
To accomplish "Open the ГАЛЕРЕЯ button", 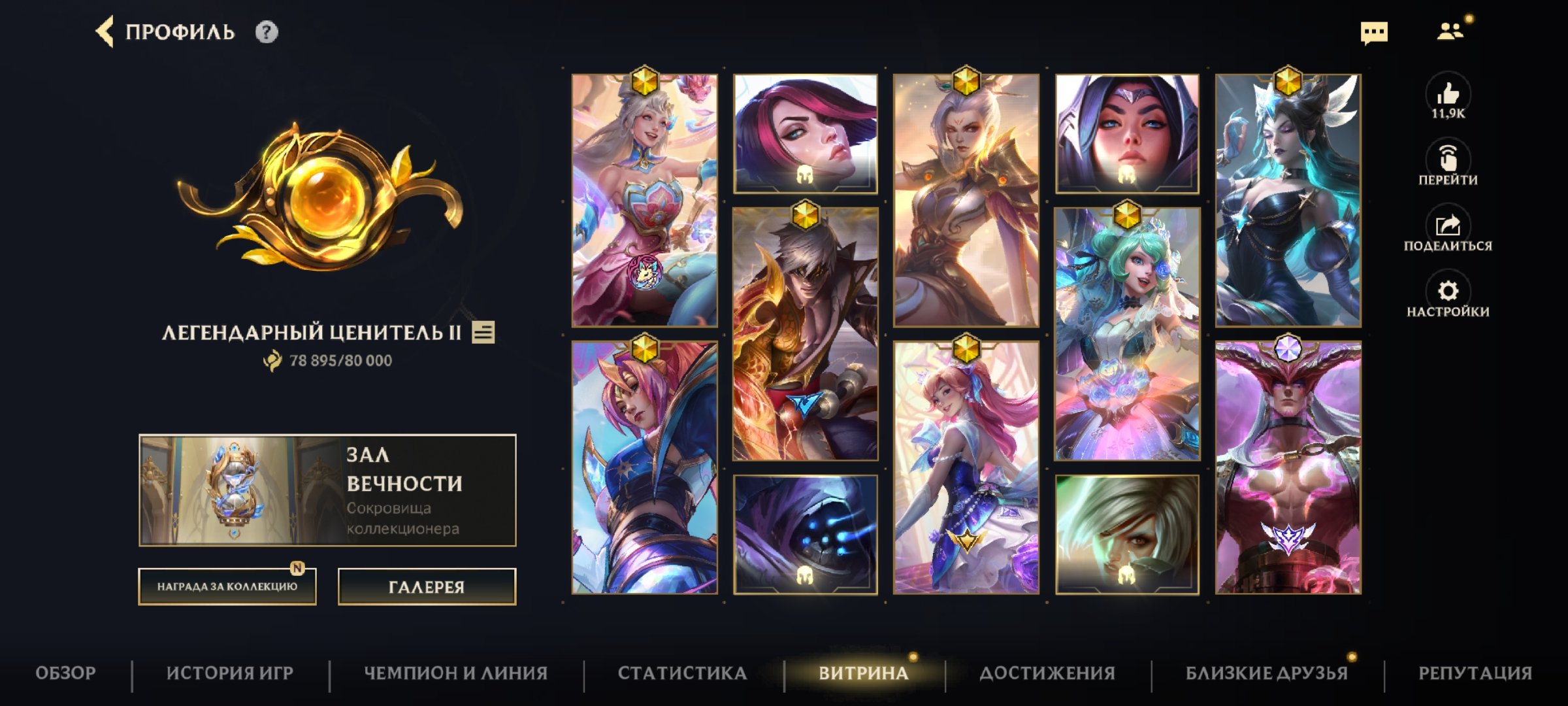I will pos(427,586).
